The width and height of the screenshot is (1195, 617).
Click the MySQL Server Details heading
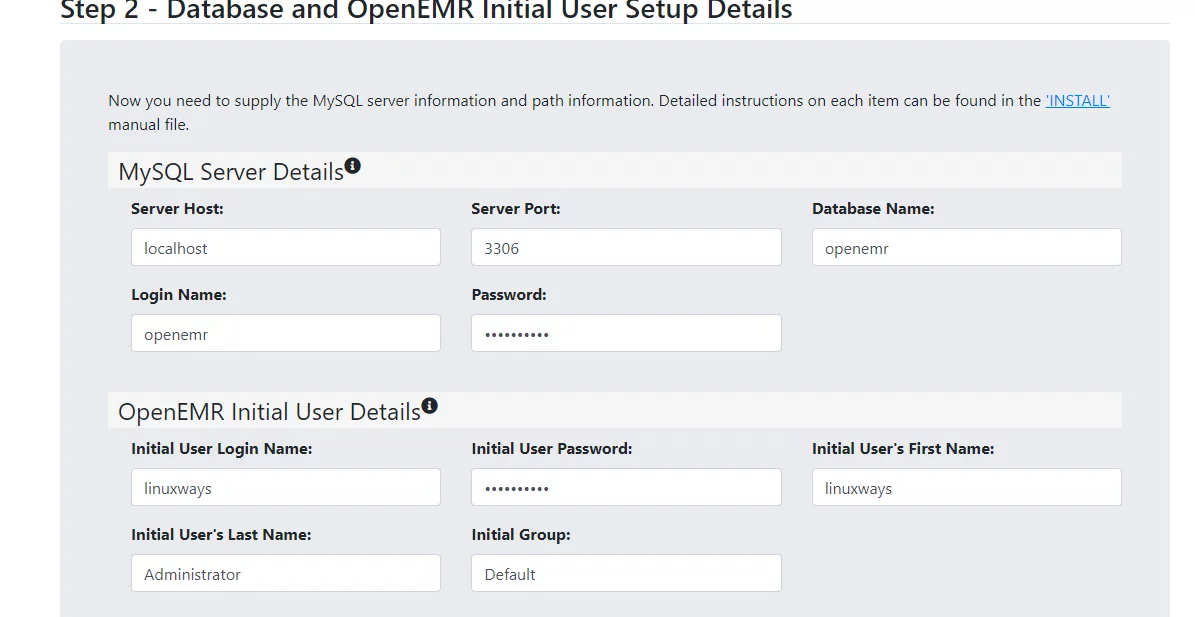[231, 172]
